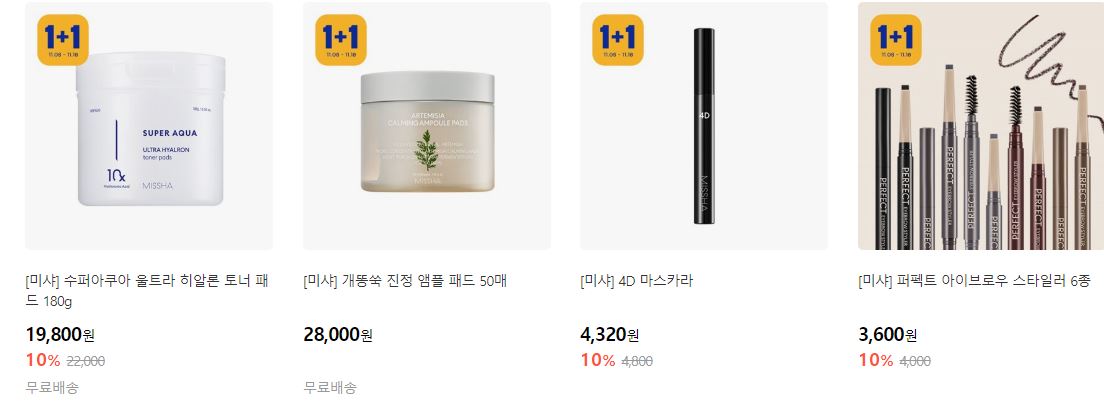Image resolution: width=1104 pixels, height=408 pixels.
Task: Click the 19,800원 price
Action: pyautogui.click(x=60, y=335)
